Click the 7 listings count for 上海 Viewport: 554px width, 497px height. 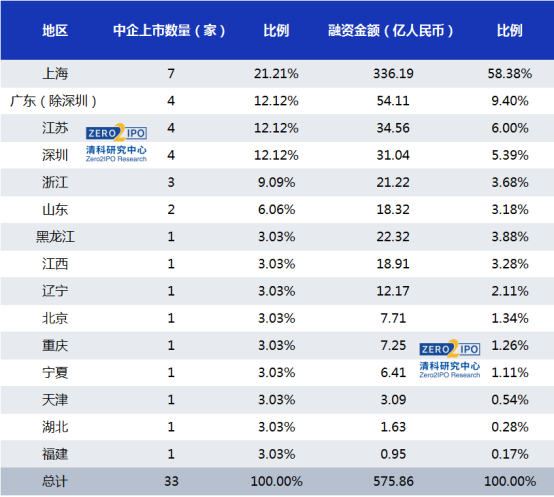[x=171, y=74]
